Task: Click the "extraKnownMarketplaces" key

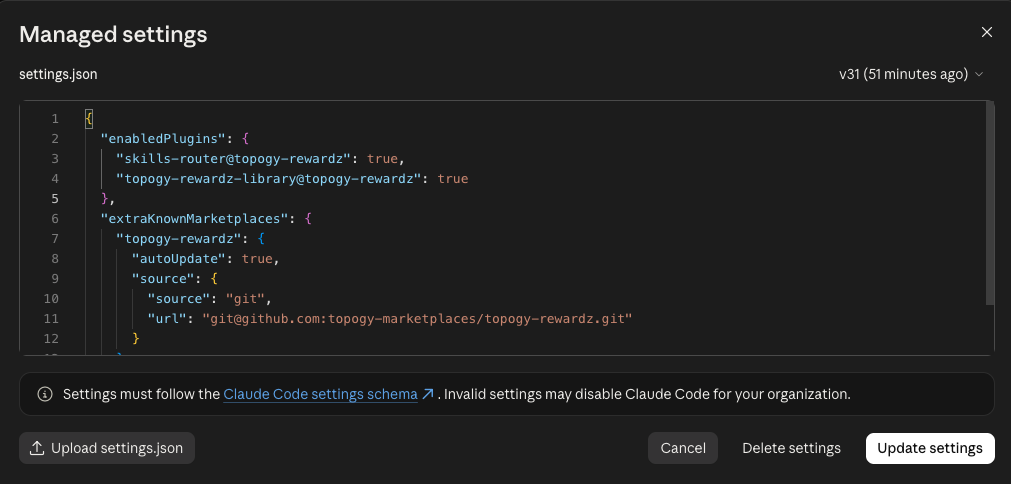Action: 194,218
